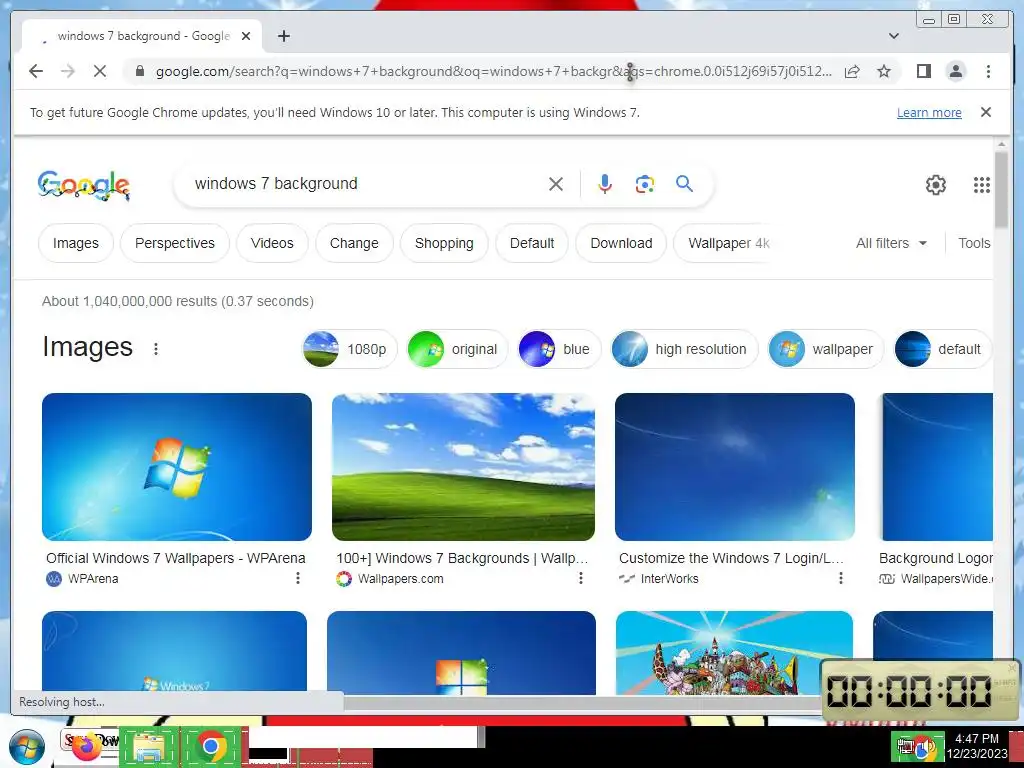This screenshot has width=1024, height=768.
Task: Filter results by Images
Action: pyautogui.click(x=76, y=243)
